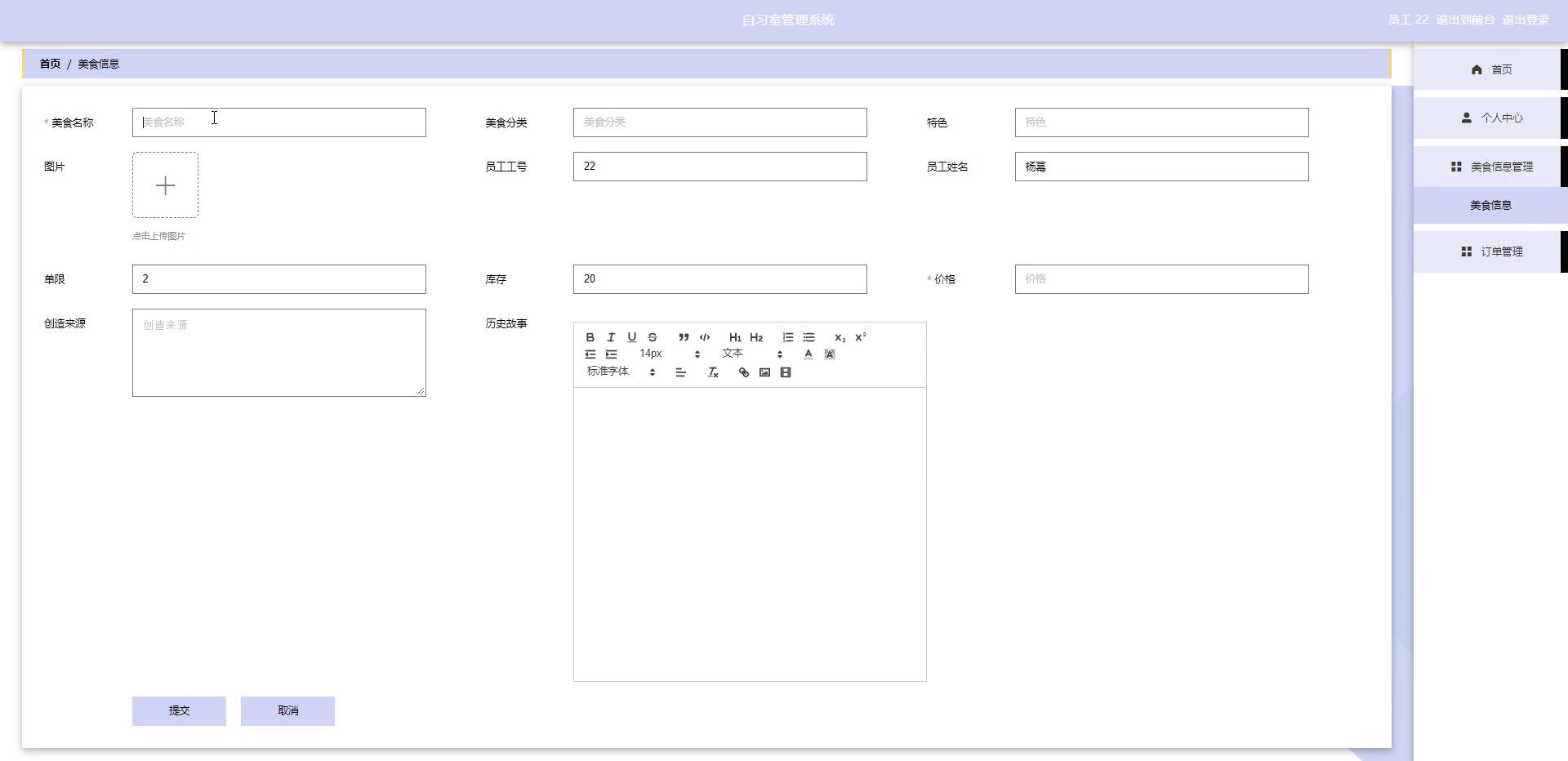Focus the 特色 input field

(1161, 122)
